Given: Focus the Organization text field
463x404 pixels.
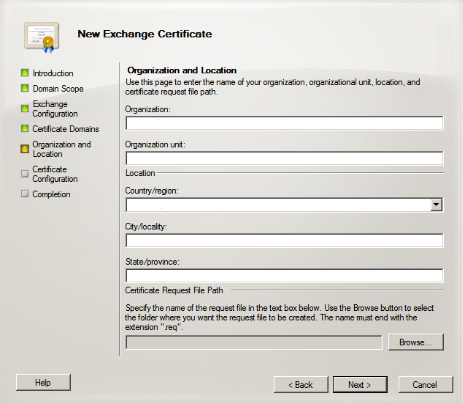Looking at the screenshot, I should coord(284,123).
